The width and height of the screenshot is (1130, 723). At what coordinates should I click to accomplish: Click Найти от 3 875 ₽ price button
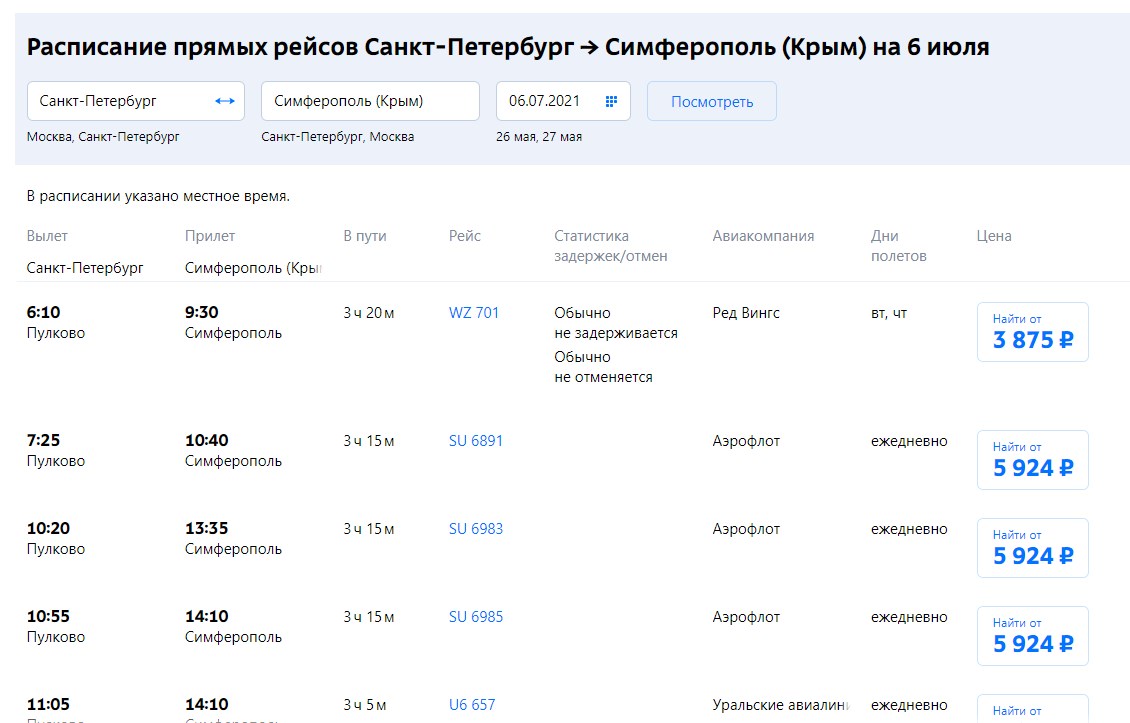pos(1032,332)
